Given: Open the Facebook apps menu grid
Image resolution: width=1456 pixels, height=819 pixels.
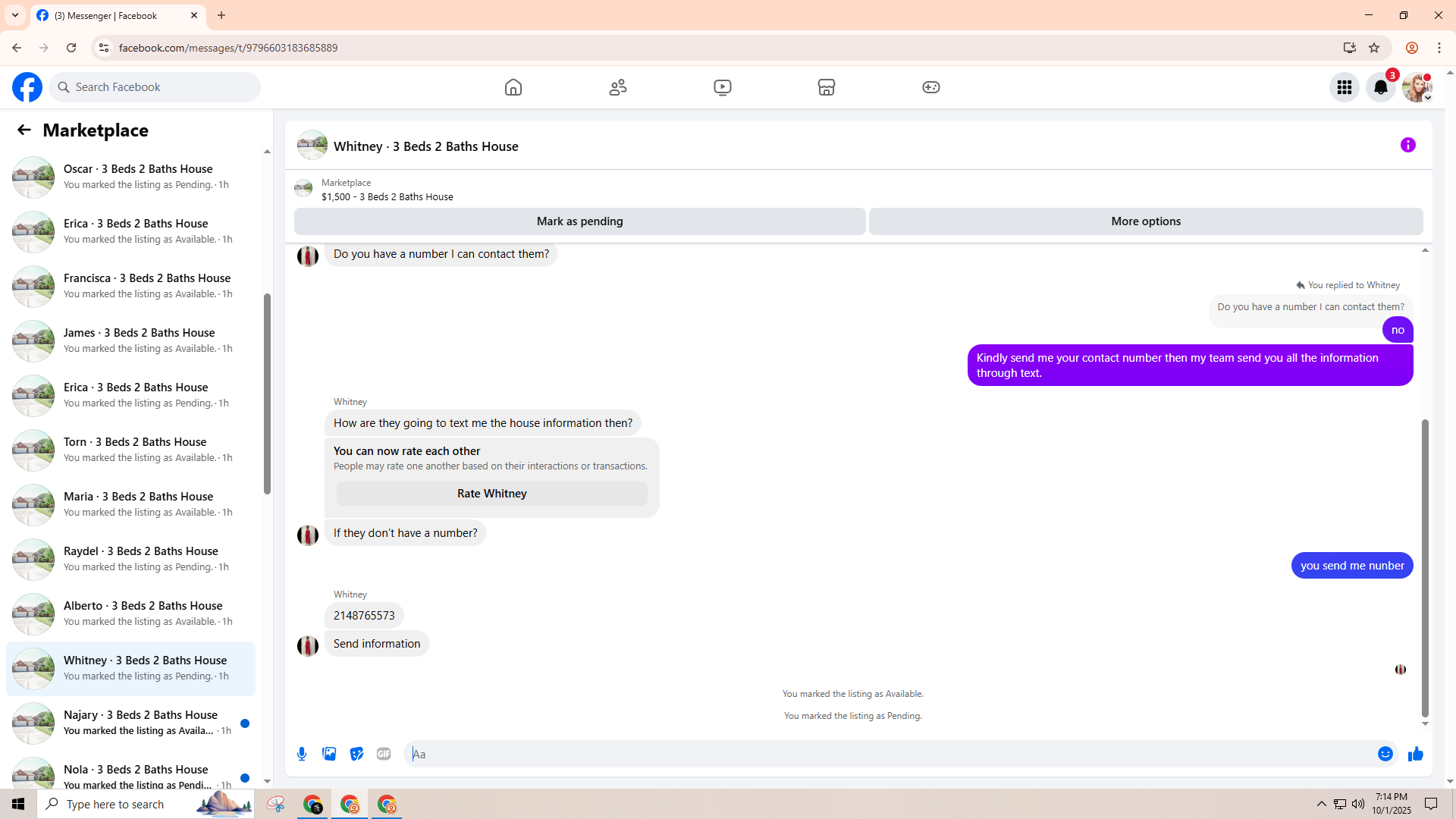Looking at the screenshot, I should pyautogui.click(x=1345, y=87).
